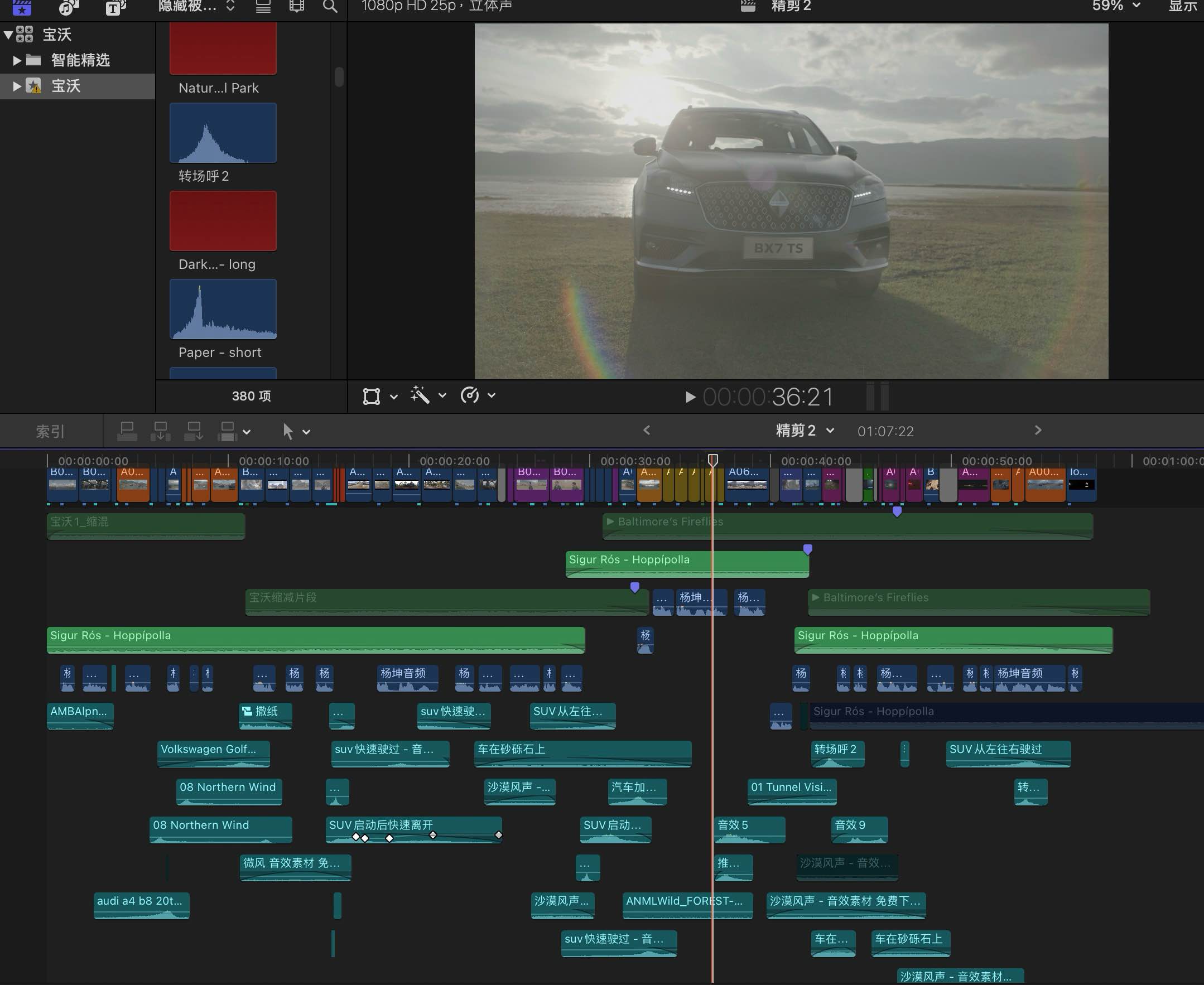Open the Libraries sidebar clapperboard icon

(22, 7)
